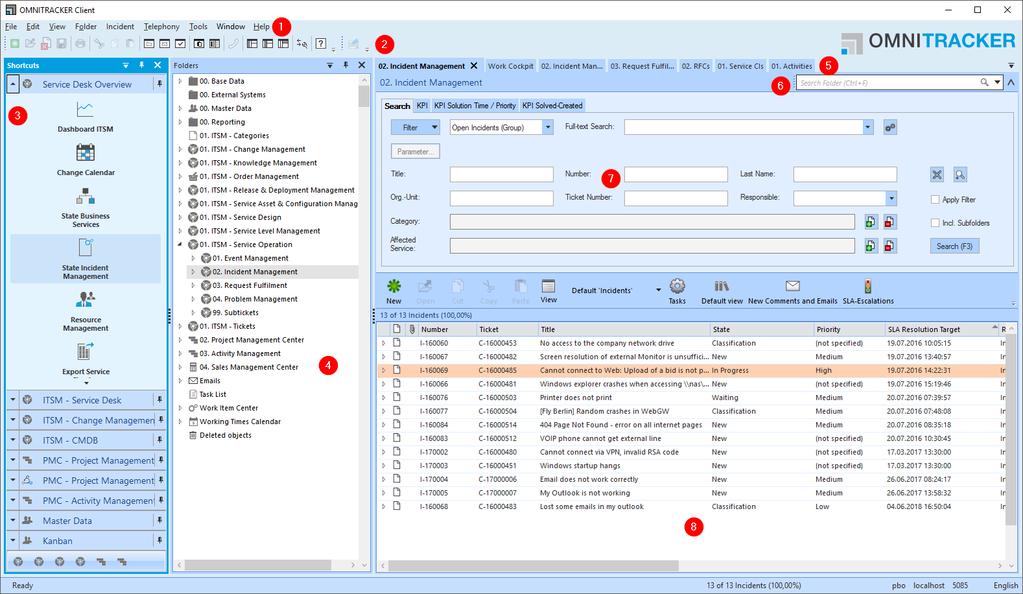
Task: Click the magnifier in the Search Folder box
Action: tap(984, 83)
